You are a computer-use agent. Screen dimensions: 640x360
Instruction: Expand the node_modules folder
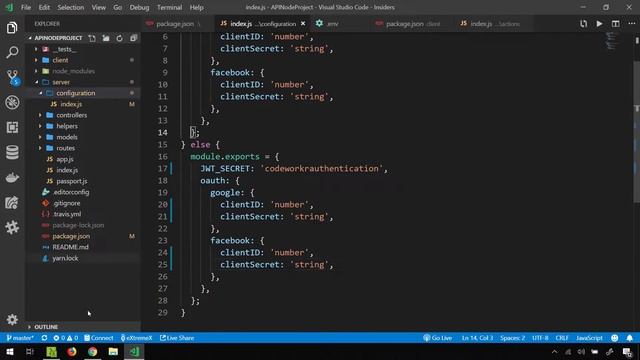pyautogui.click(x=36, y=71)
